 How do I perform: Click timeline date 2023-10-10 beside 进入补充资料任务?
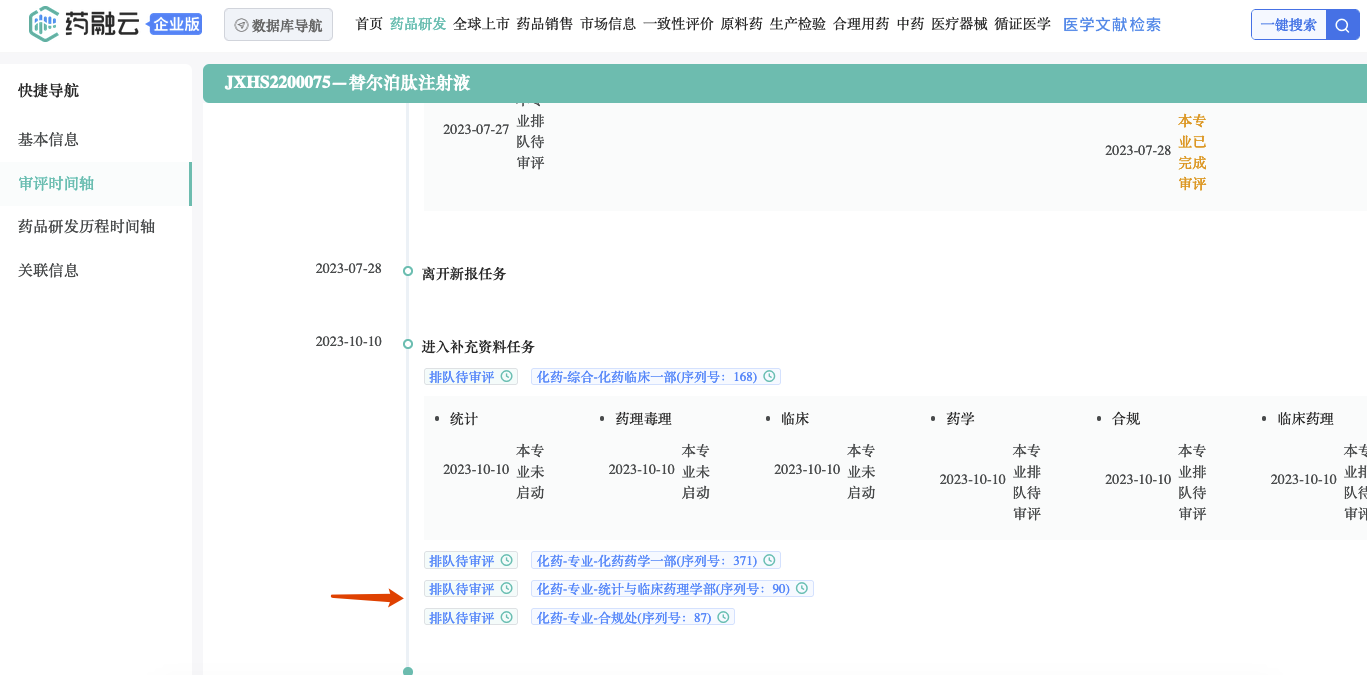[x=348, y=342]
